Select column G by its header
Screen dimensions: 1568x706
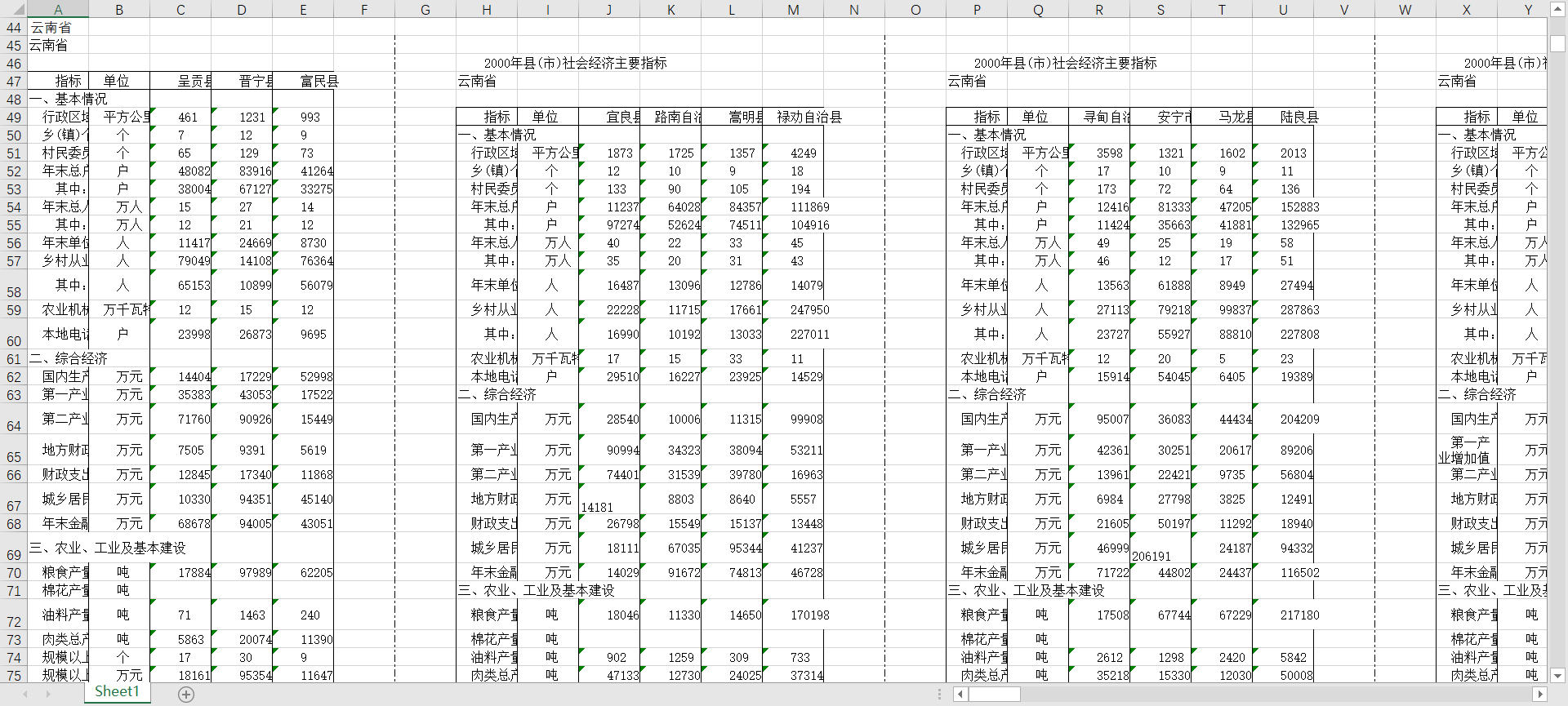pos(425,10)
